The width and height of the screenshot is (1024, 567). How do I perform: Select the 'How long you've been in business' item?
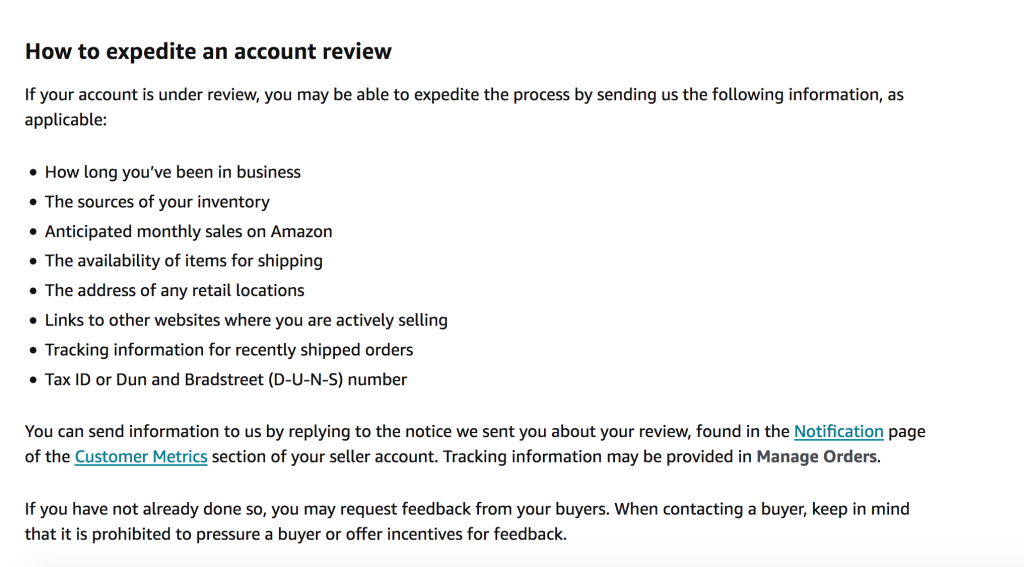[172, 172]
